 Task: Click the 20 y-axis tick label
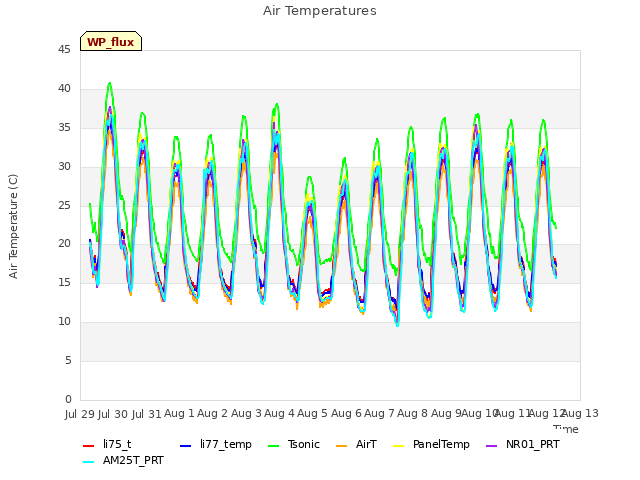pos(64,244)
